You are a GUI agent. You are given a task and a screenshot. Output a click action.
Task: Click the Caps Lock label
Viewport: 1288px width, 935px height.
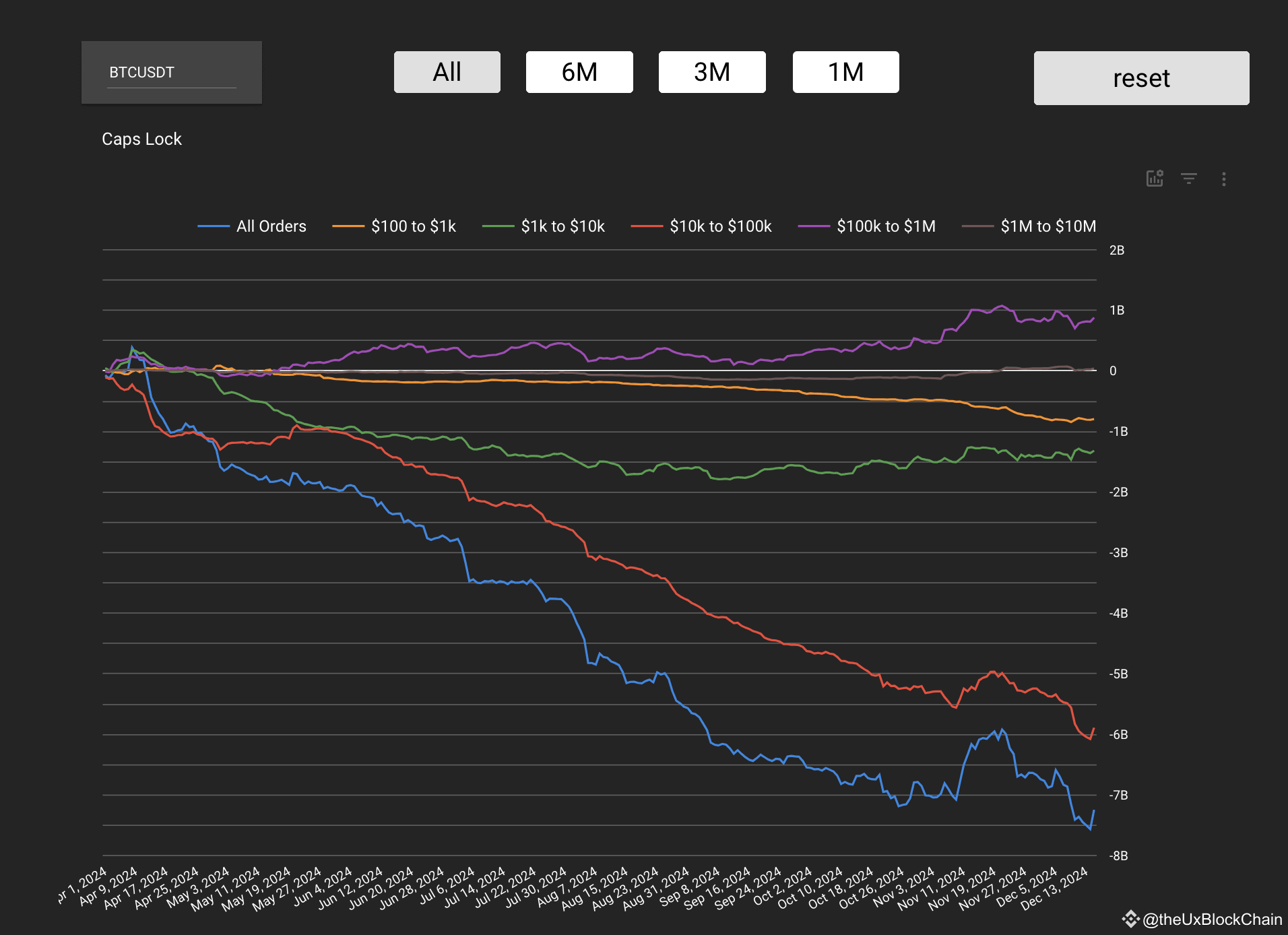pyautogui.click(x=141, y=139)
